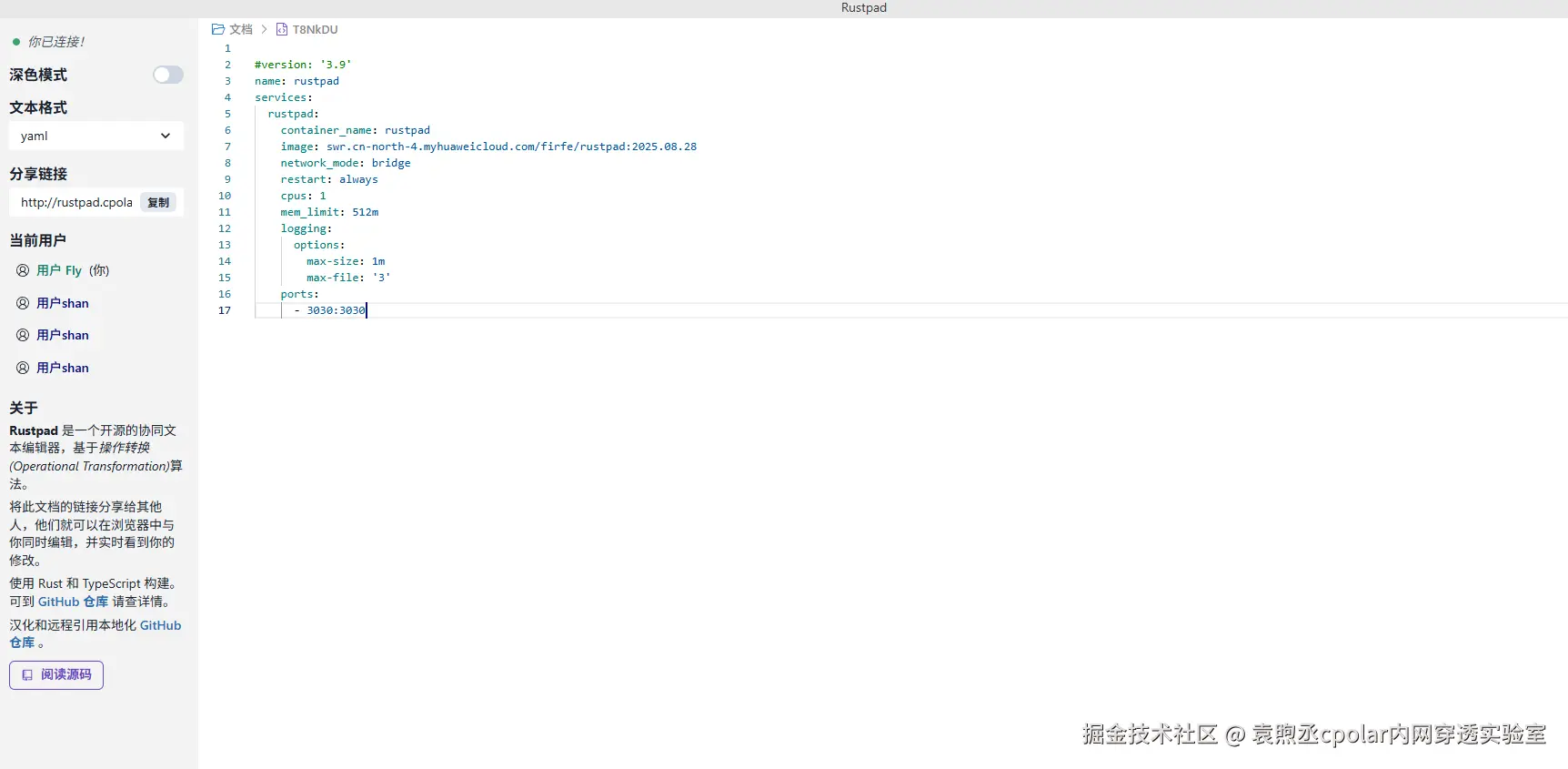The image size is (1568, 769).
Task: Click the 当前用户 section heading
Action: [38, 240]
